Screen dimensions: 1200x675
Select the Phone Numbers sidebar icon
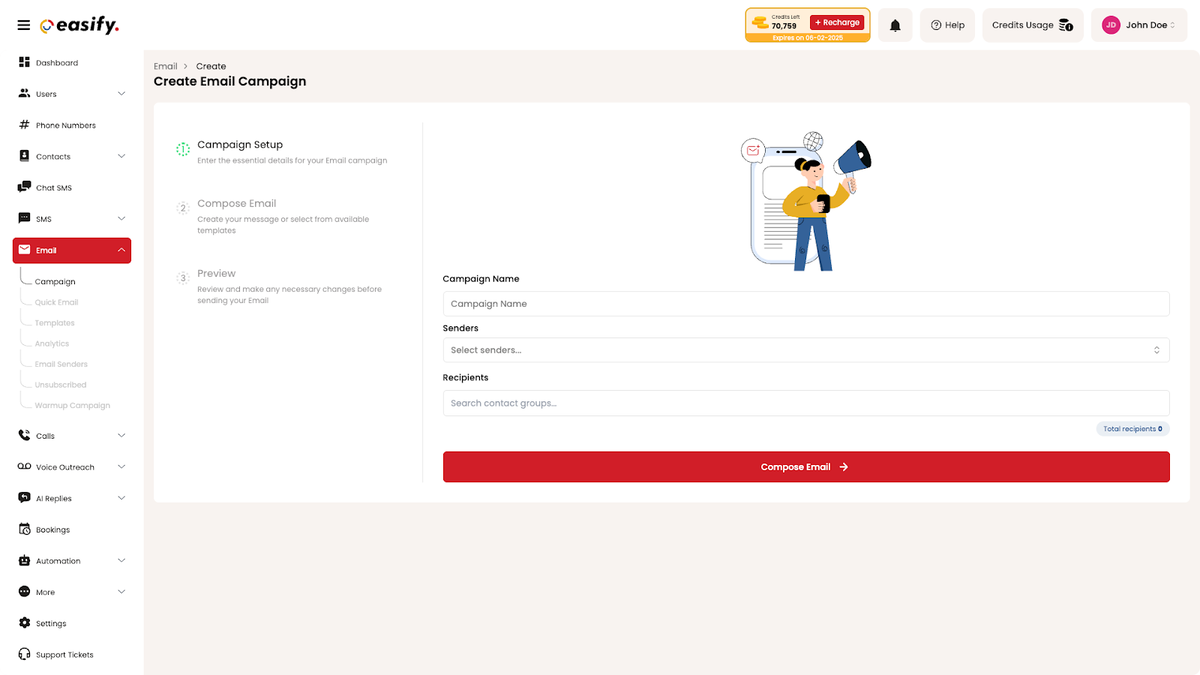tap(60, 124)
